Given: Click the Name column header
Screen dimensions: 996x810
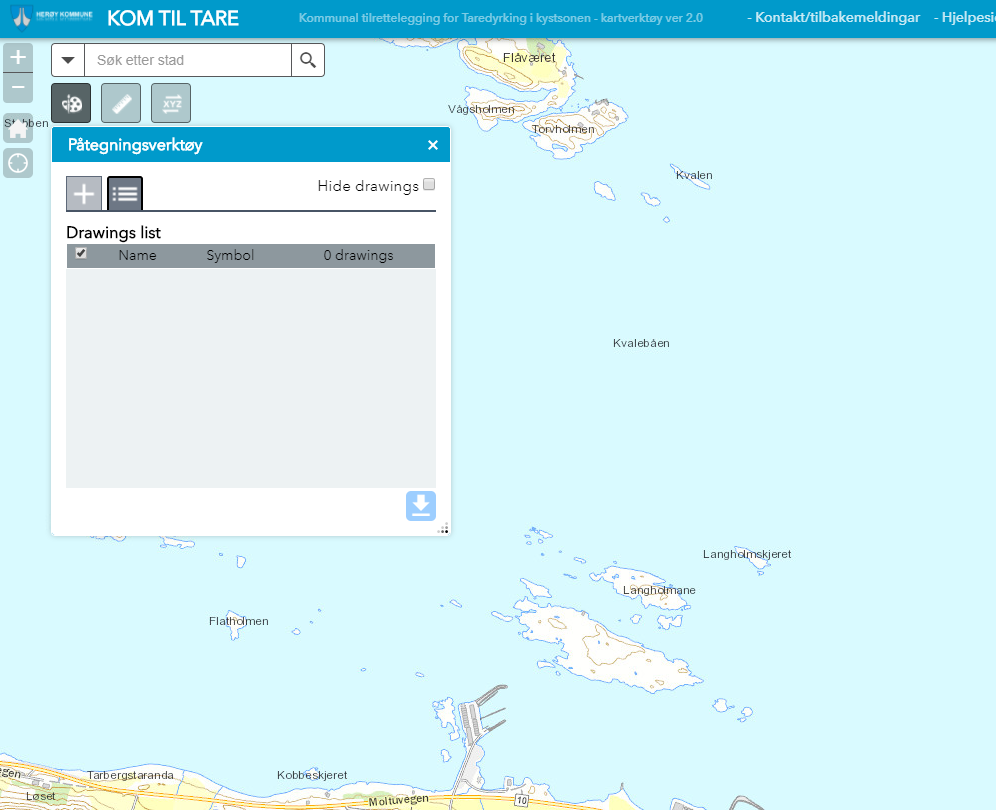Looking at the screenshot, I should point(137,255).
